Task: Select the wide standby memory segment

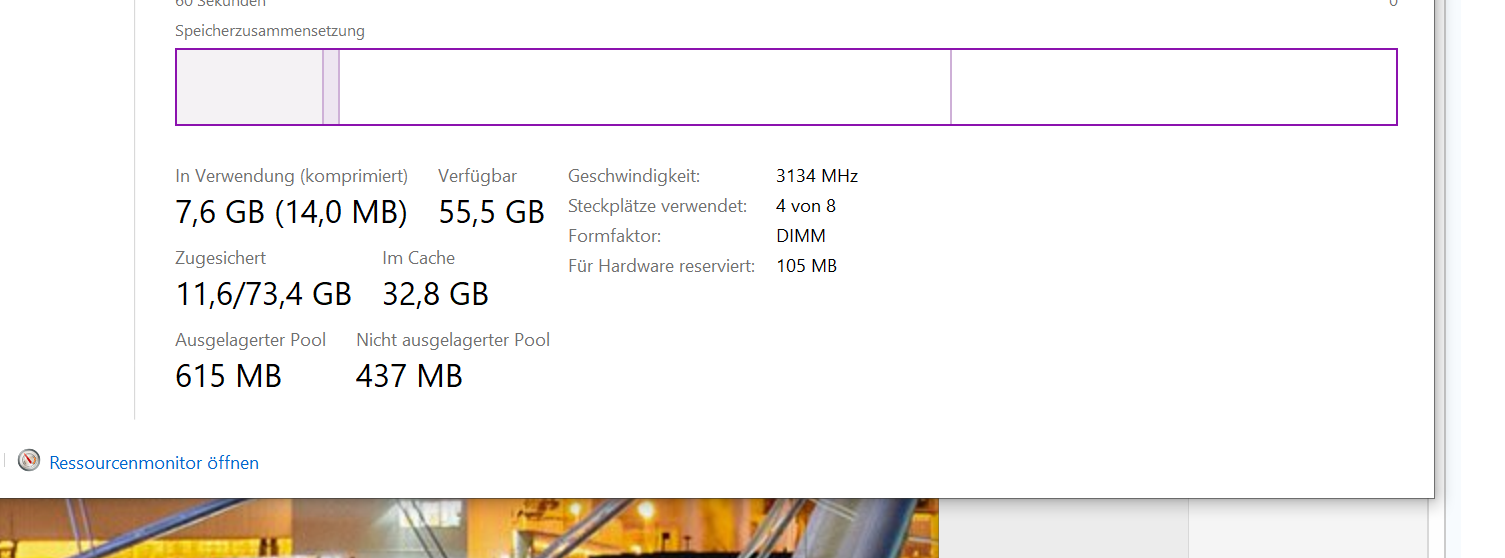Action: [x=645, y=87]
